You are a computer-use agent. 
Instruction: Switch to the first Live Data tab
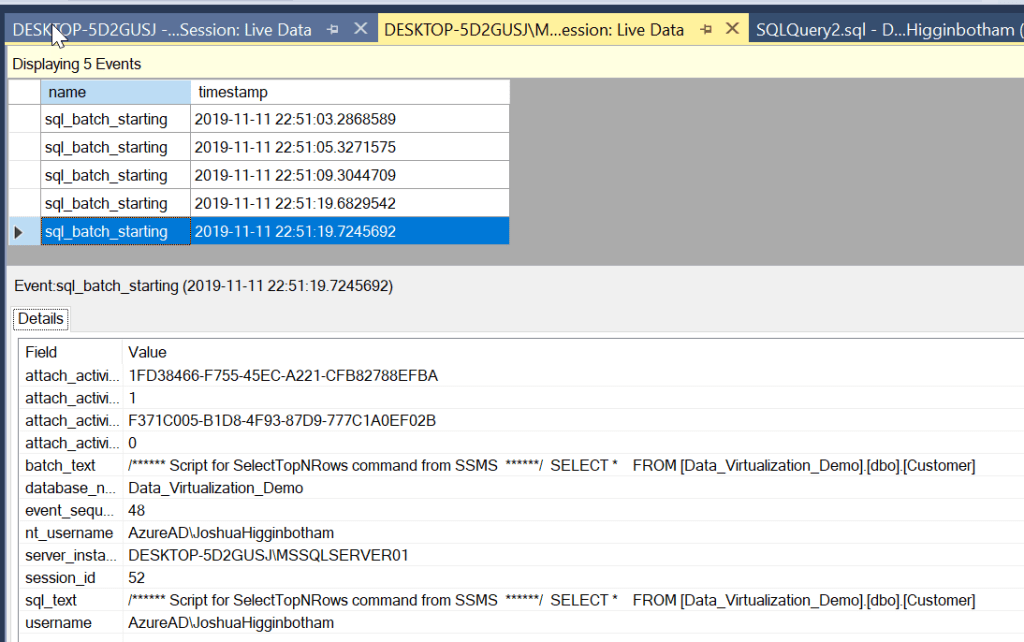(x=162, y=30)
